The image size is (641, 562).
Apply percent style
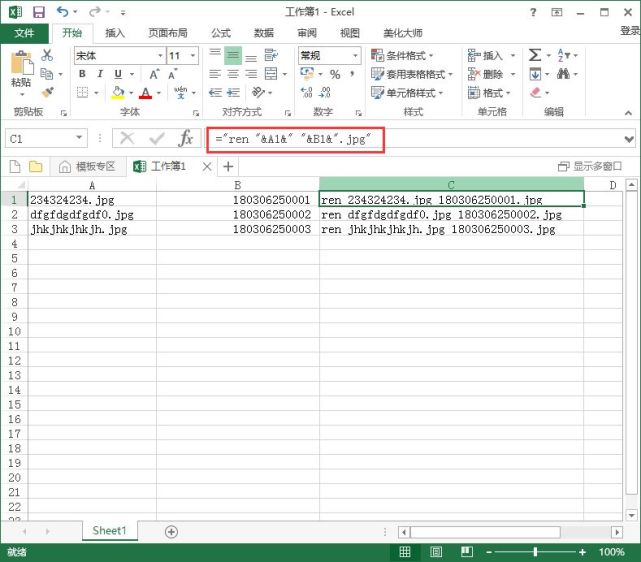click(335, 74)
